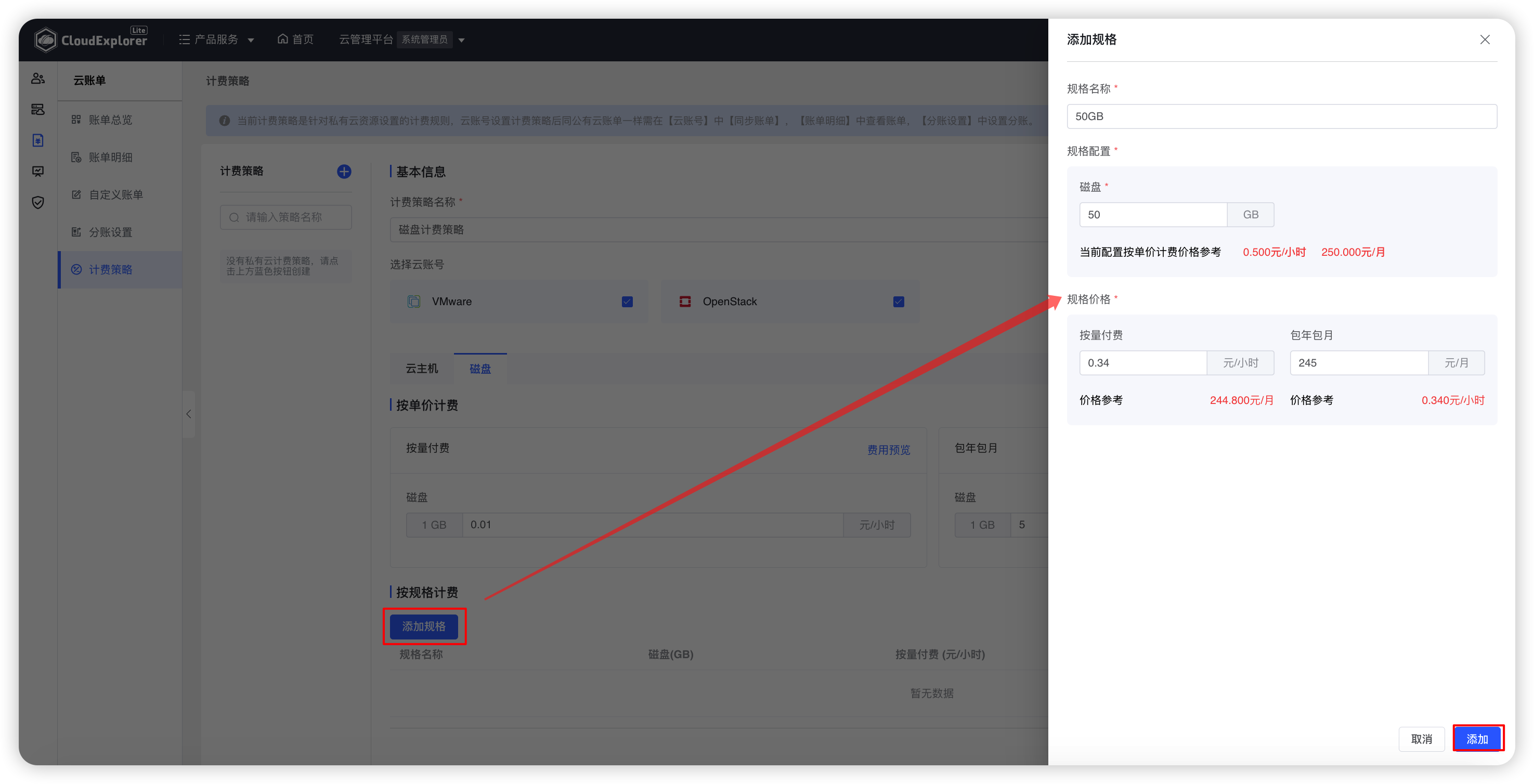Click the 账单明细 document icon
The height and width of the screenshot is (784, 1534).
click(x=76, y=157)
